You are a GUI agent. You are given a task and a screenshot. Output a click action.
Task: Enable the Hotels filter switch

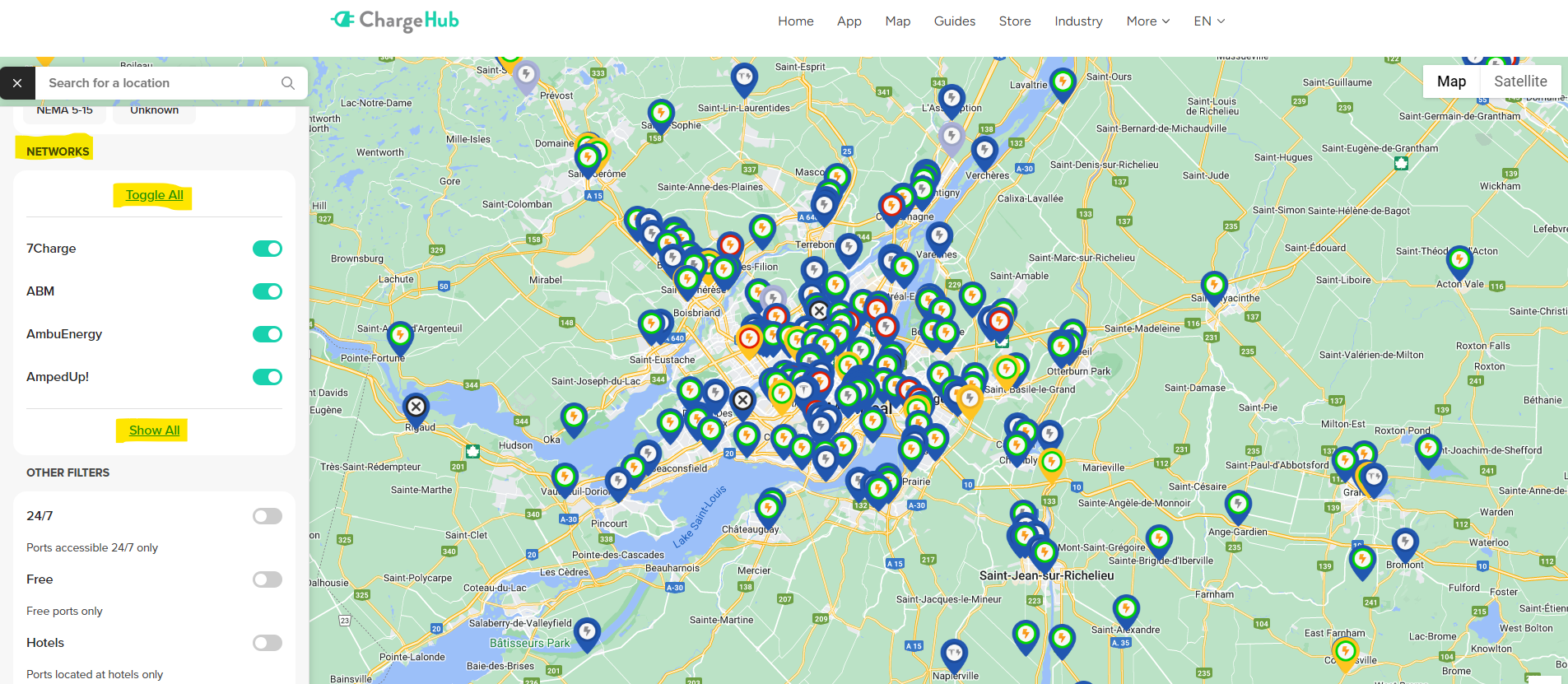(268, 643)
